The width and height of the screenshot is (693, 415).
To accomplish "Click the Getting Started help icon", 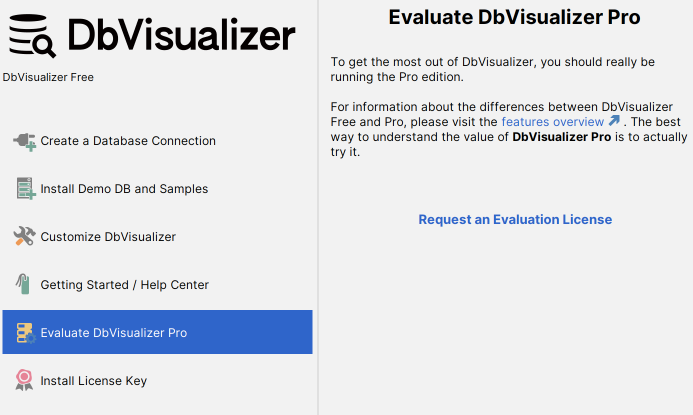I will 24,285.
